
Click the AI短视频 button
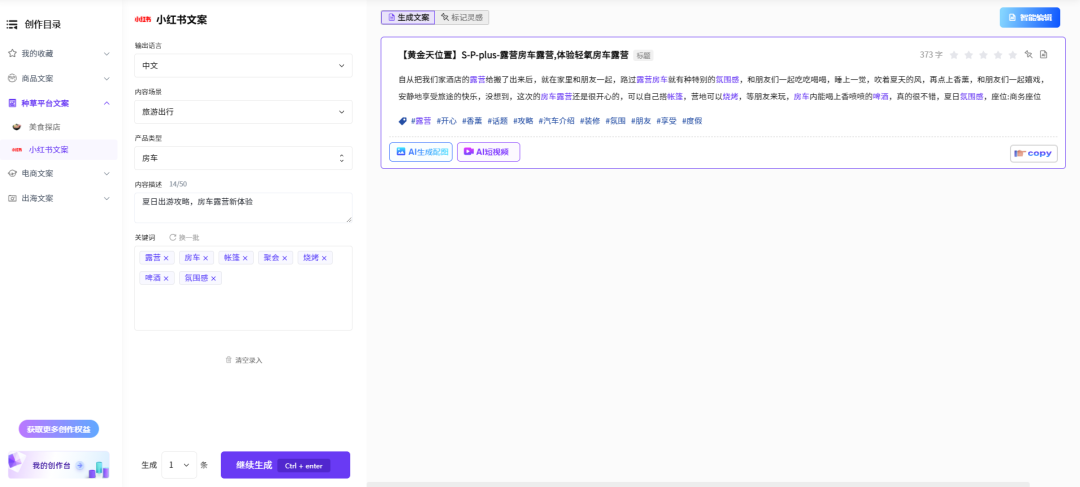pos(488,152)
